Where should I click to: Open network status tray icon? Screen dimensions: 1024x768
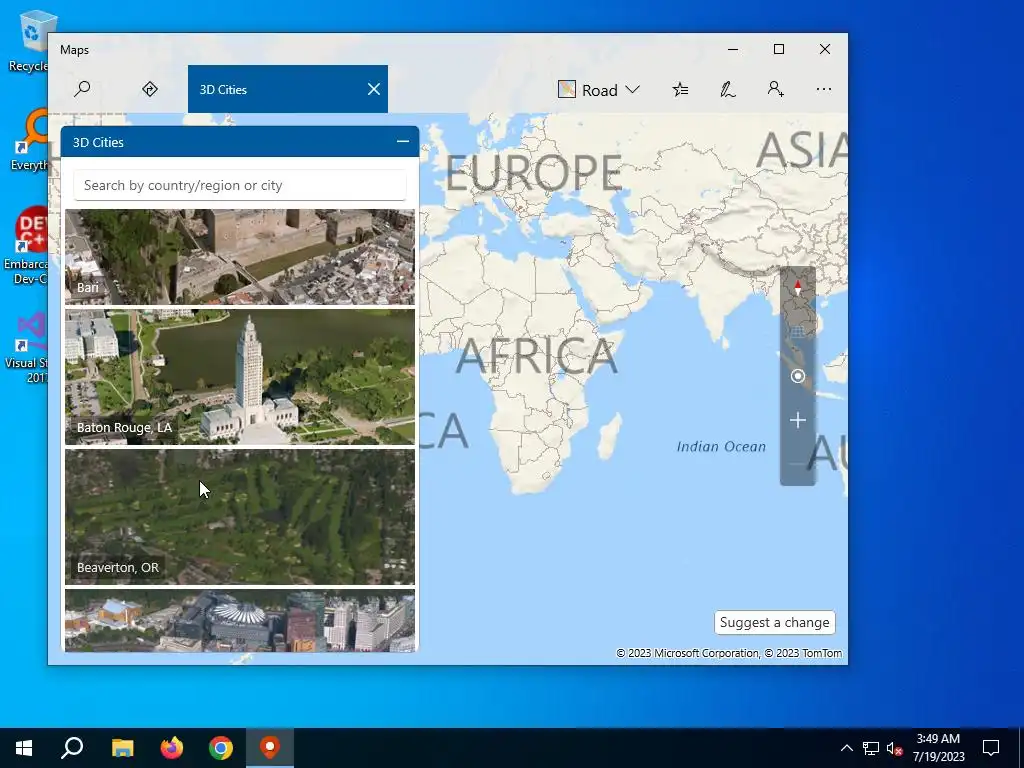coord(871,748)
